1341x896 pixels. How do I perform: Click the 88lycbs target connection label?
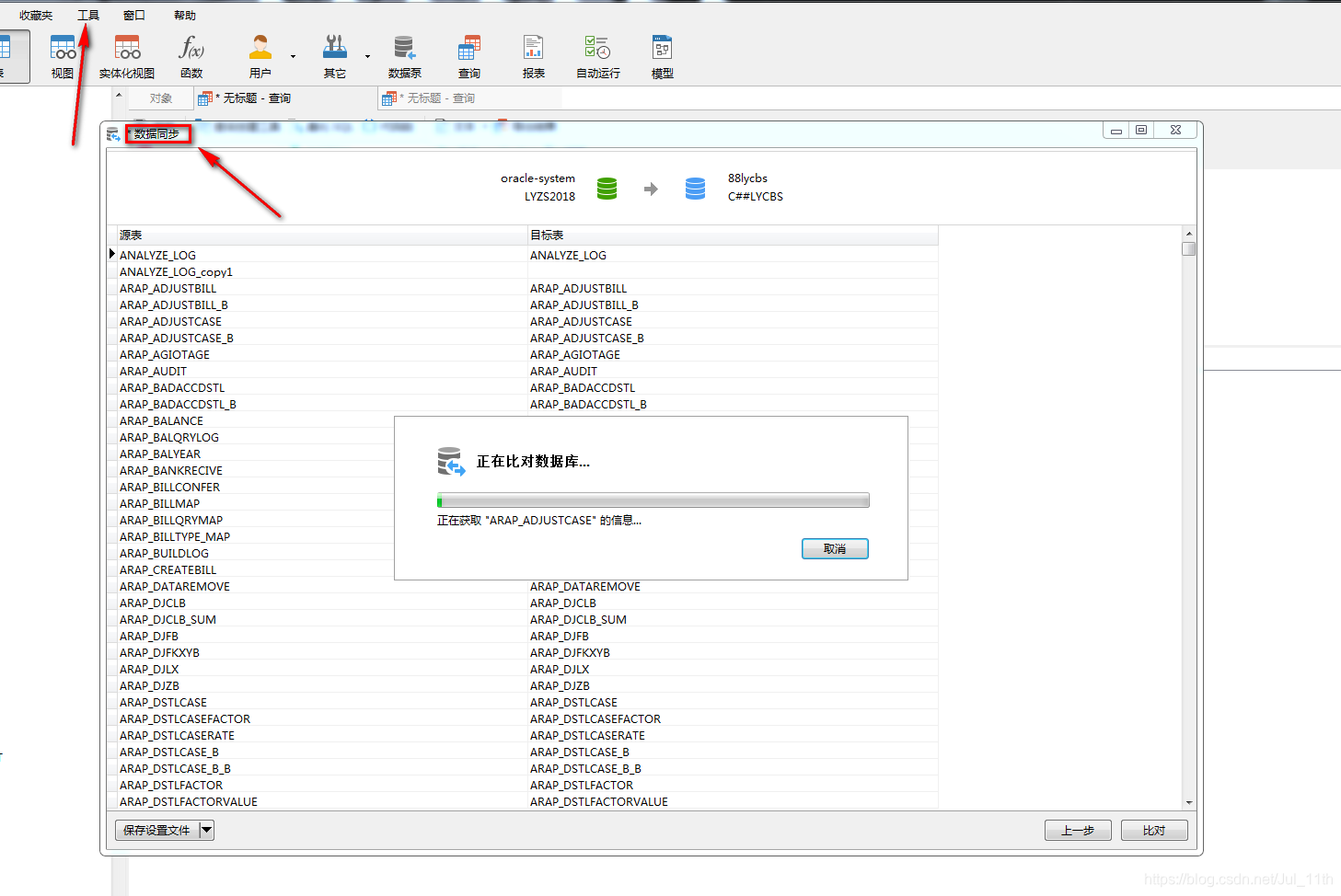747,178
